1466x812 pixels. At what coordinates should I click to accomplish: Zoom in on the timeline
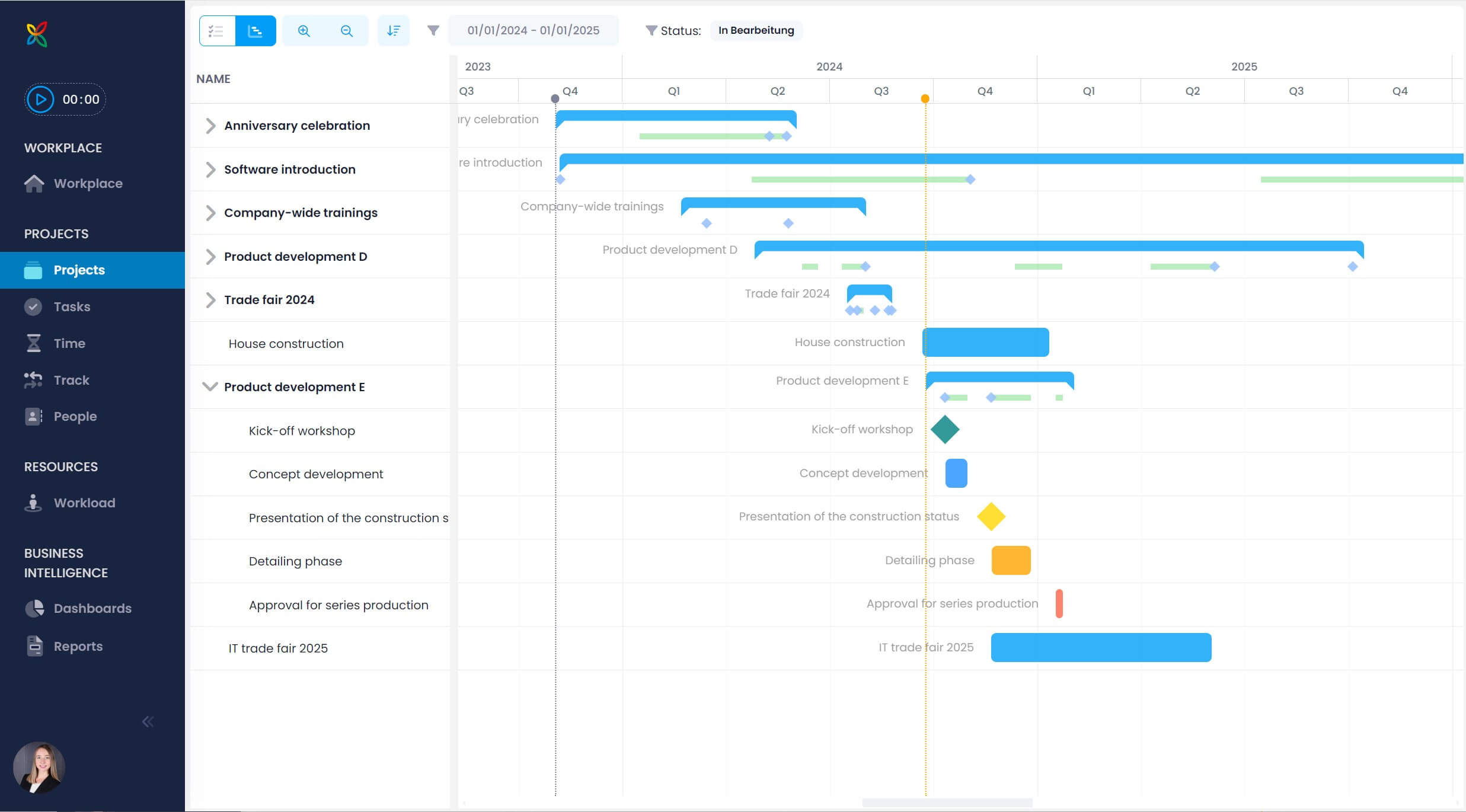(304, 31)
